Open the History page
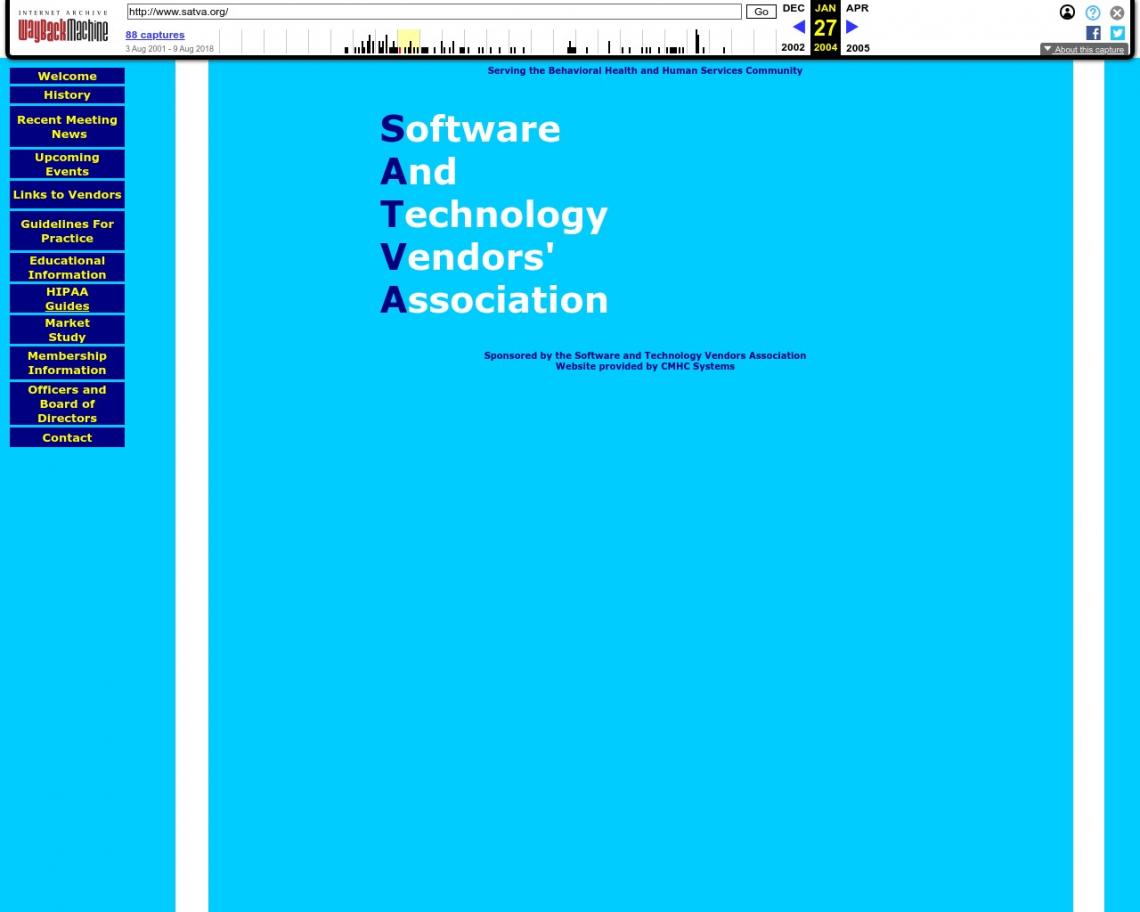1140x912 pixels. coord(67,95)
